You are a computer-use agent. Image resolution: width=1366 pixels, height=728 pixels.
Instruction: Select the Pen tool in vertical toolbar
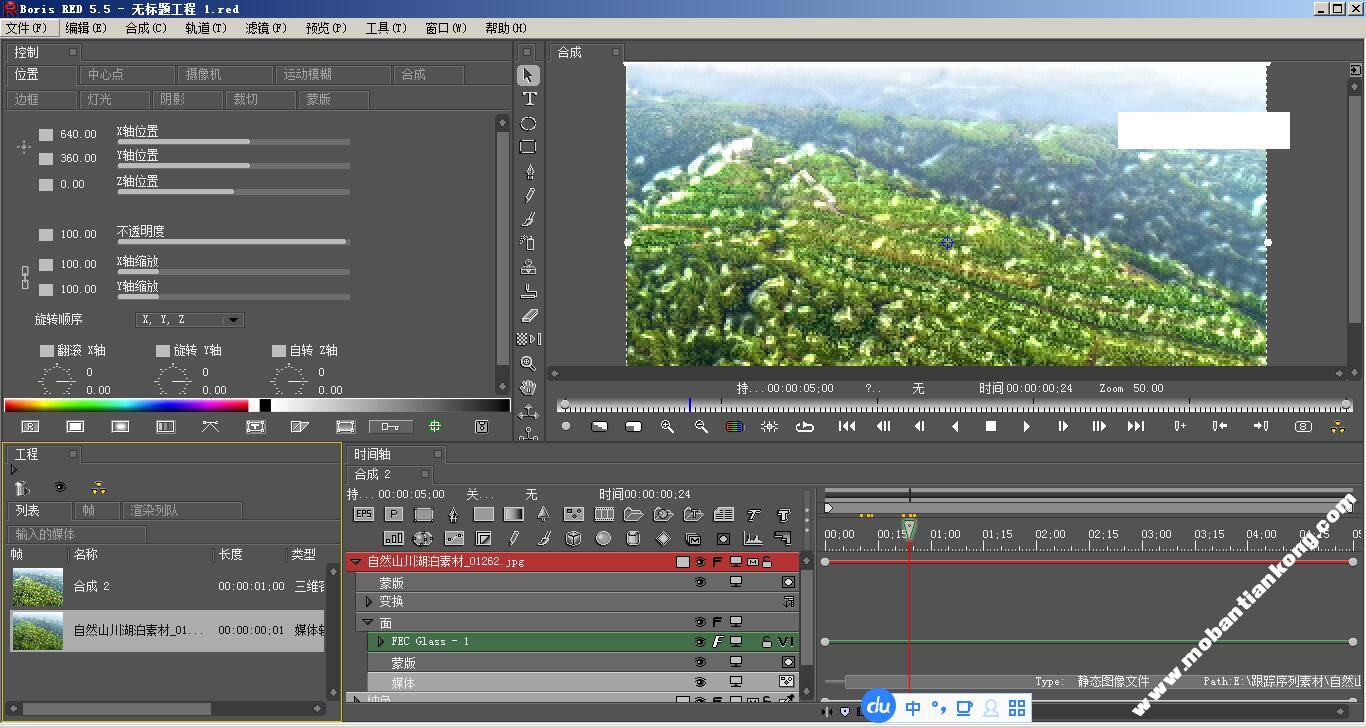tap(529, 171)
